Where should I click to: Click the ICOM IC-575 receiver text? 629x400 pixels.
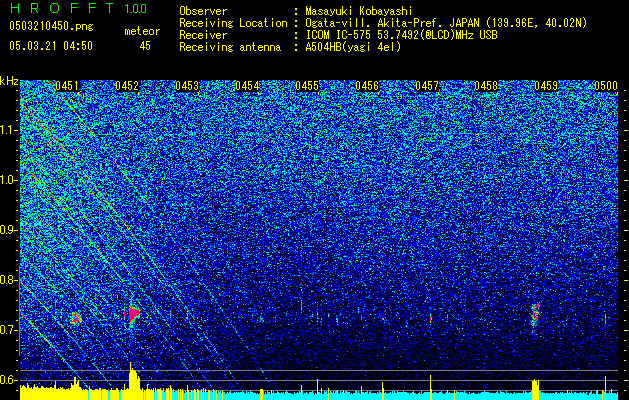(401, 35)
